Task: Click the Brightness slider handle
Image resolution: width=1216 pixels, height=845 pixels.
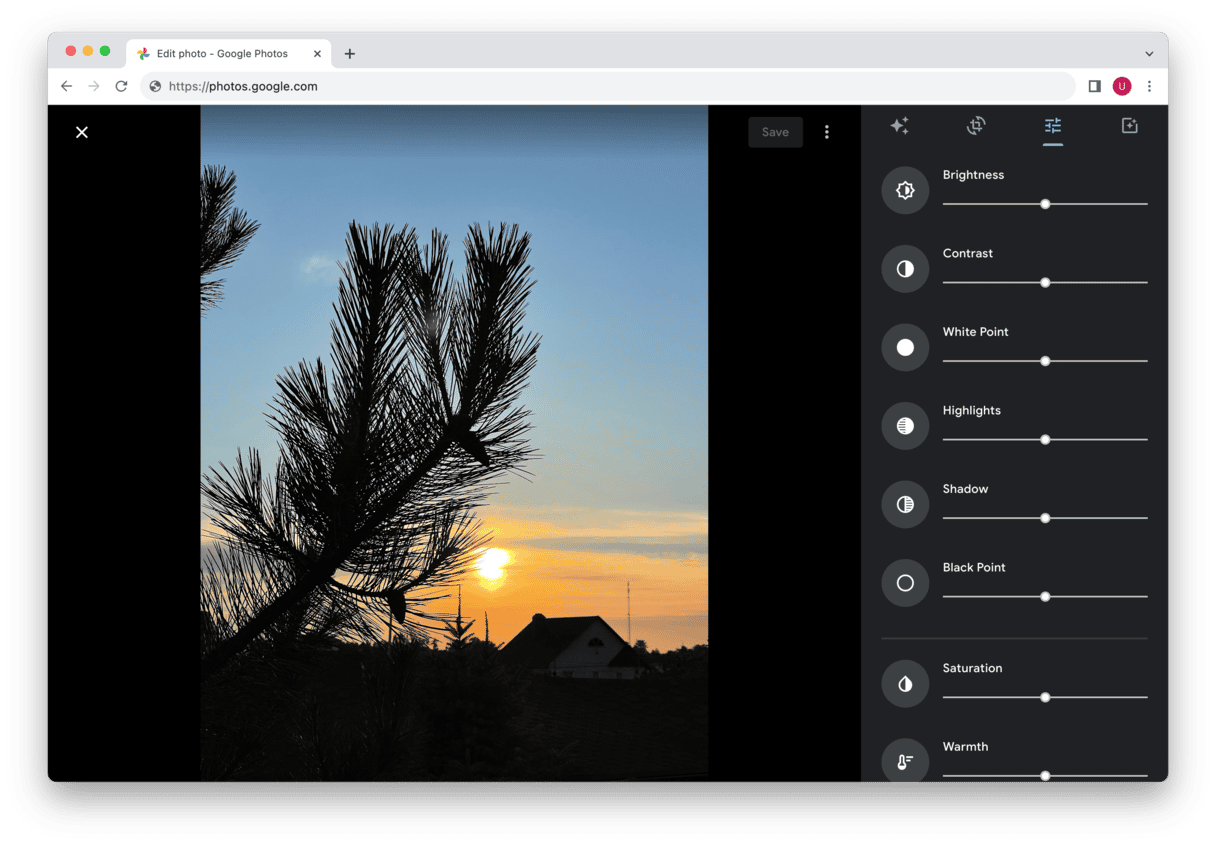Action: [1045, 204]
